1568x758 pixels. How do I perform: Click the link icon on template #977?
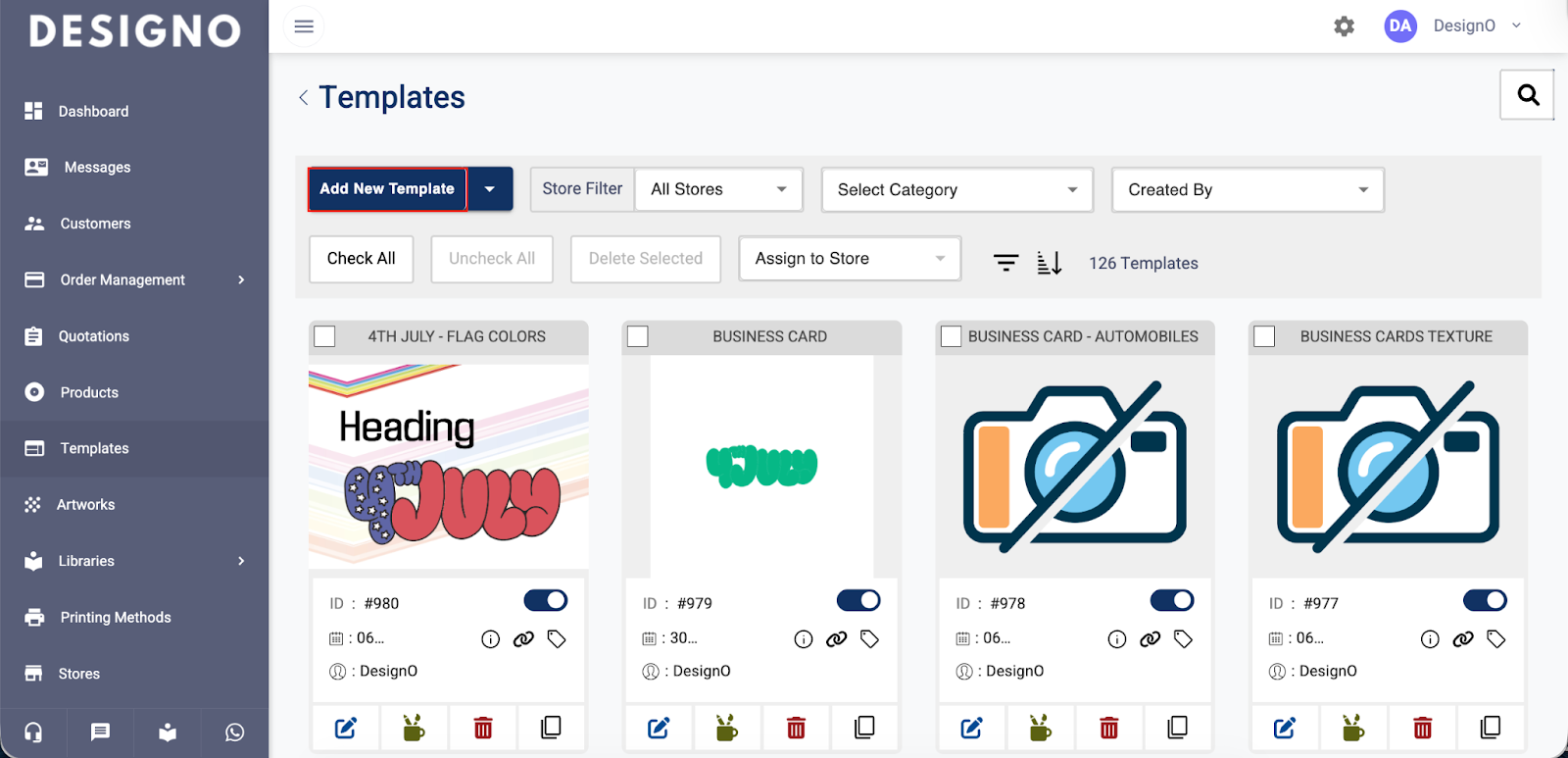coord(1462,639)
